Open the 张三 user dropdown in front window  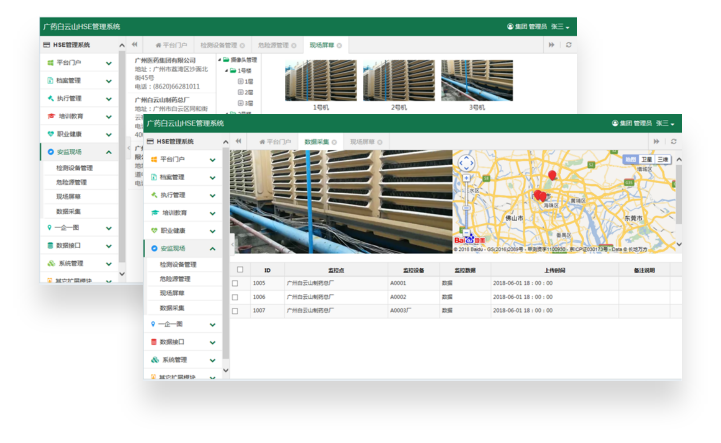pyautogui.click(x=664, y=123)
